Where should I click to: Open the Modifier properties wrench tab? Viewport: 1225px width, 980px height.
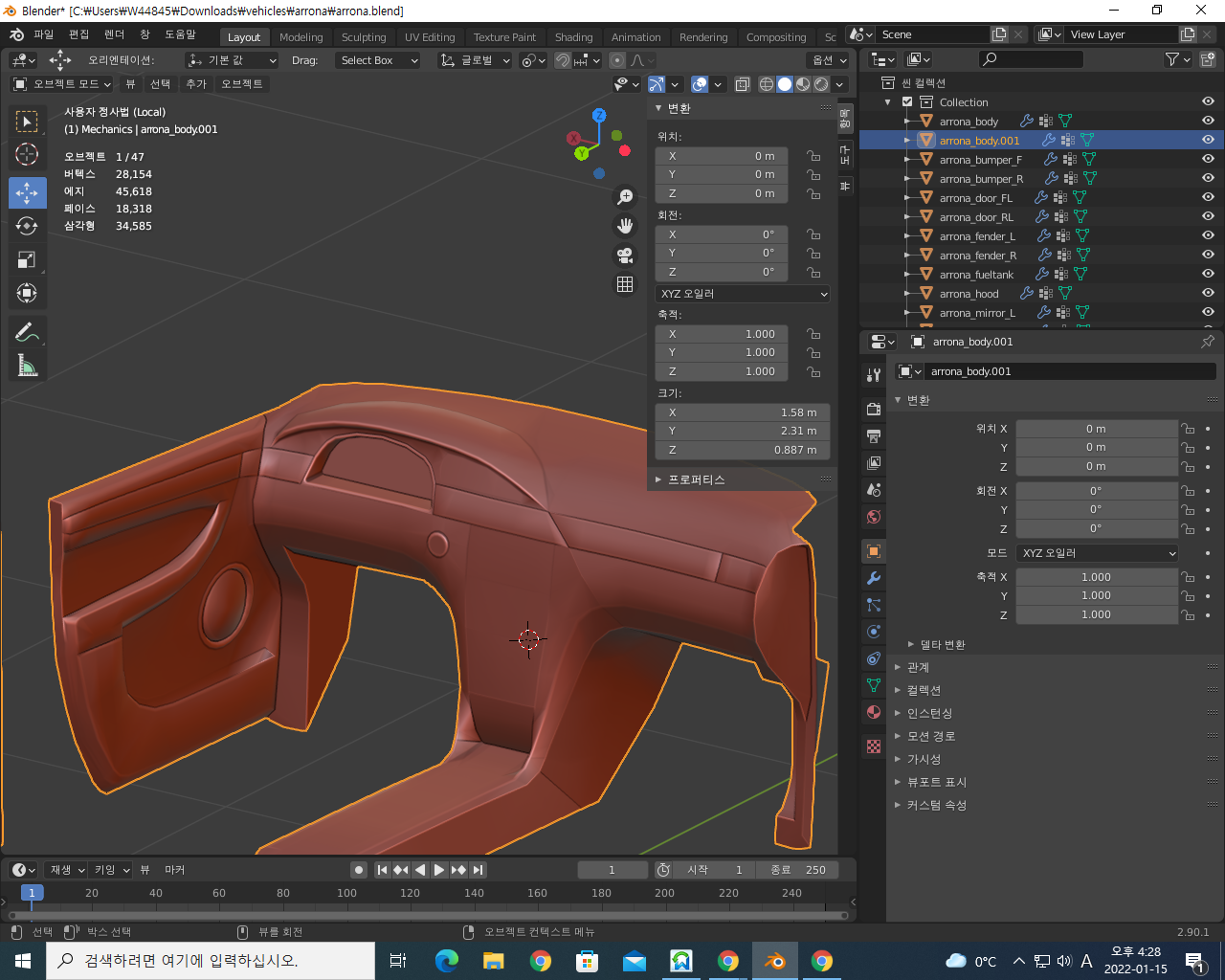click(873, 578)
